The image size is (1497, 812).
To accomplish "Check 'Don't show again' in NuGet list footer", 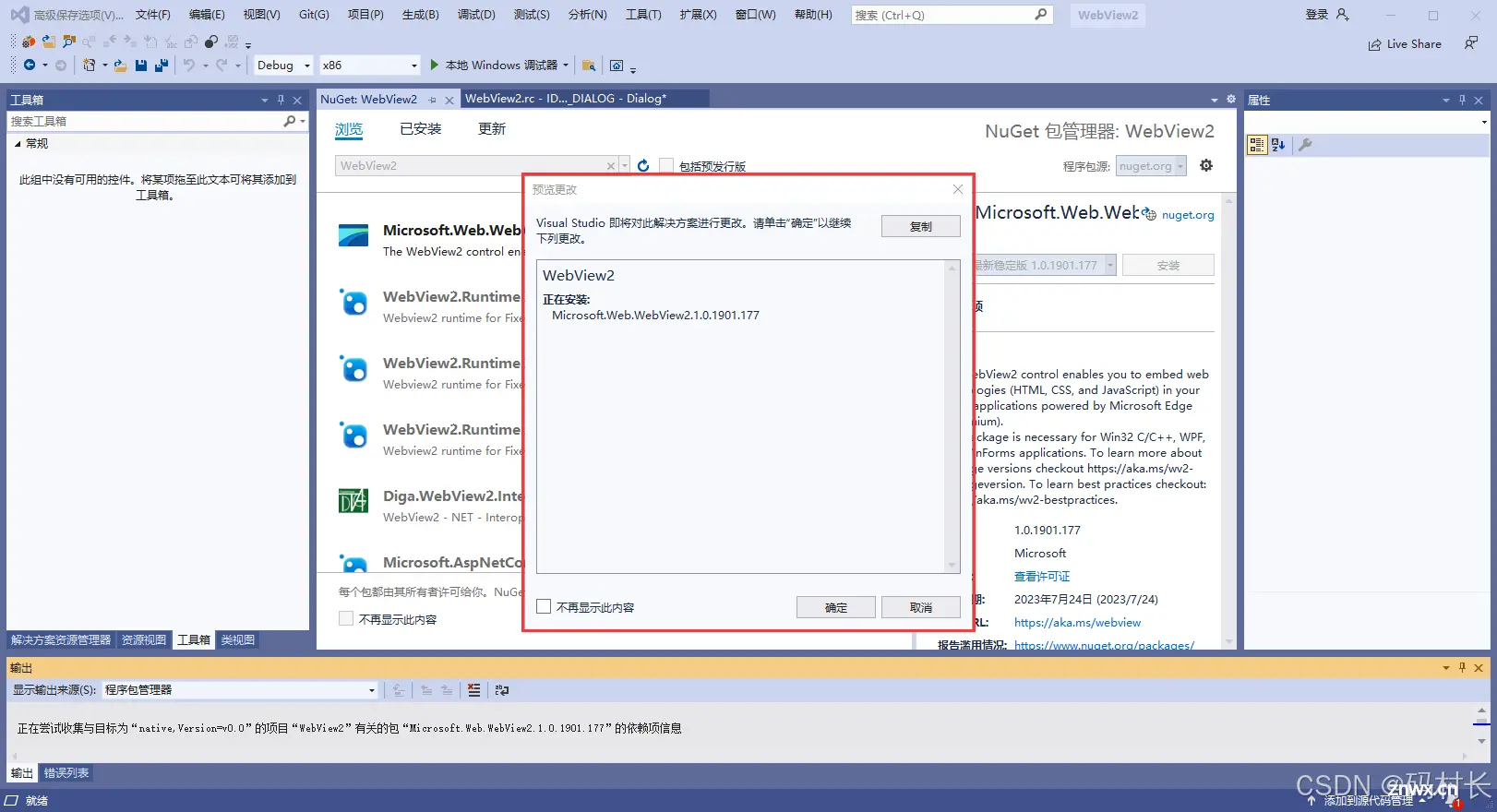I will (346, 619).
